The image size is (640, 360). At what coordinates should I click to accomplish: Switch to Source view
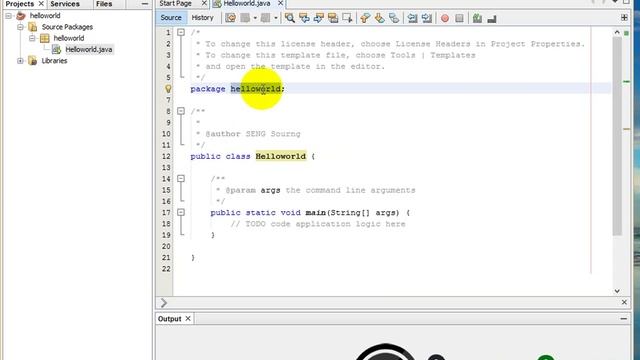[x=171, y=18]
